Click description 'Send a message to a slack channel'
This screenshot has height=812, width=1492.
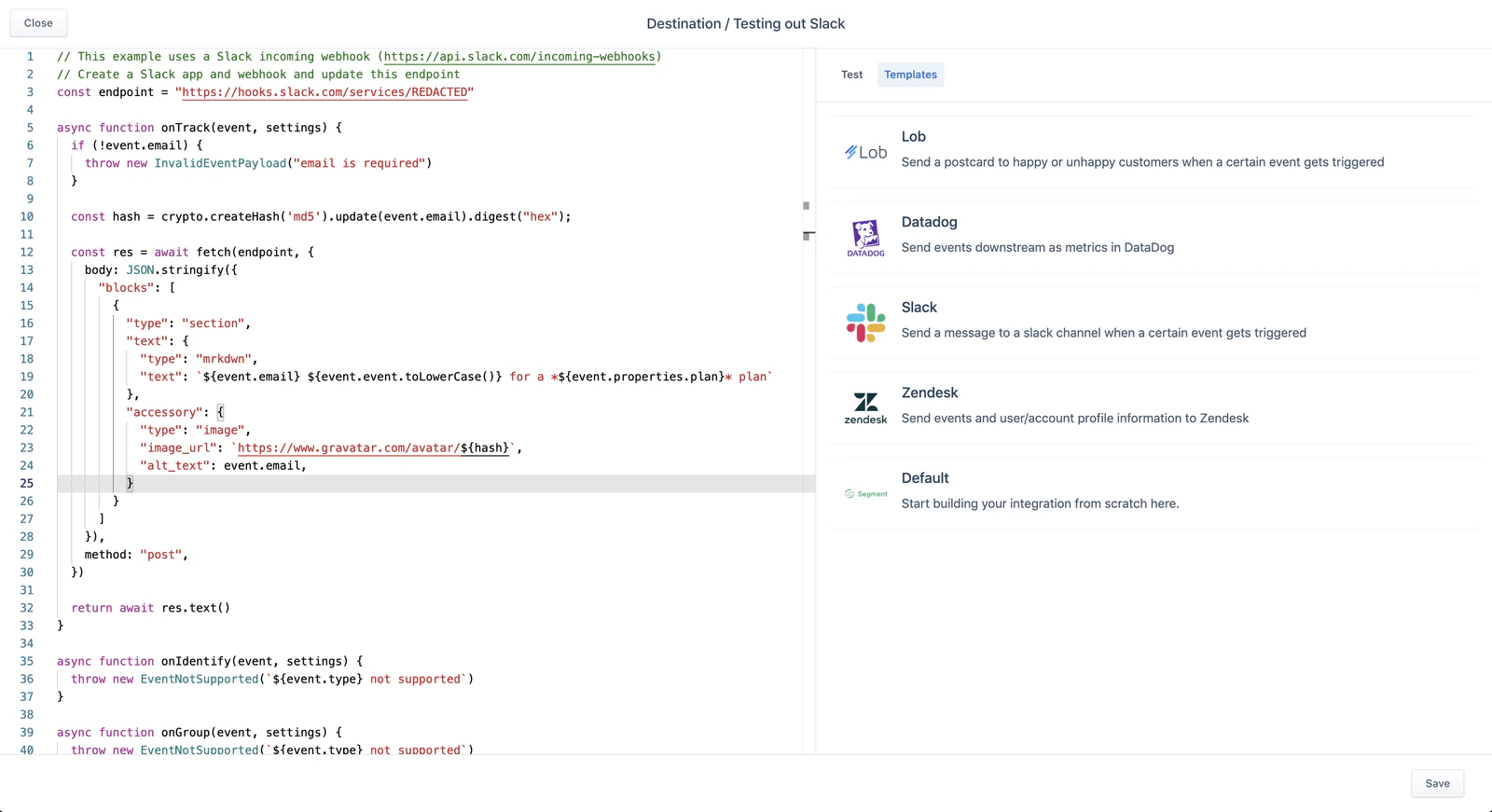[1103, 333]
